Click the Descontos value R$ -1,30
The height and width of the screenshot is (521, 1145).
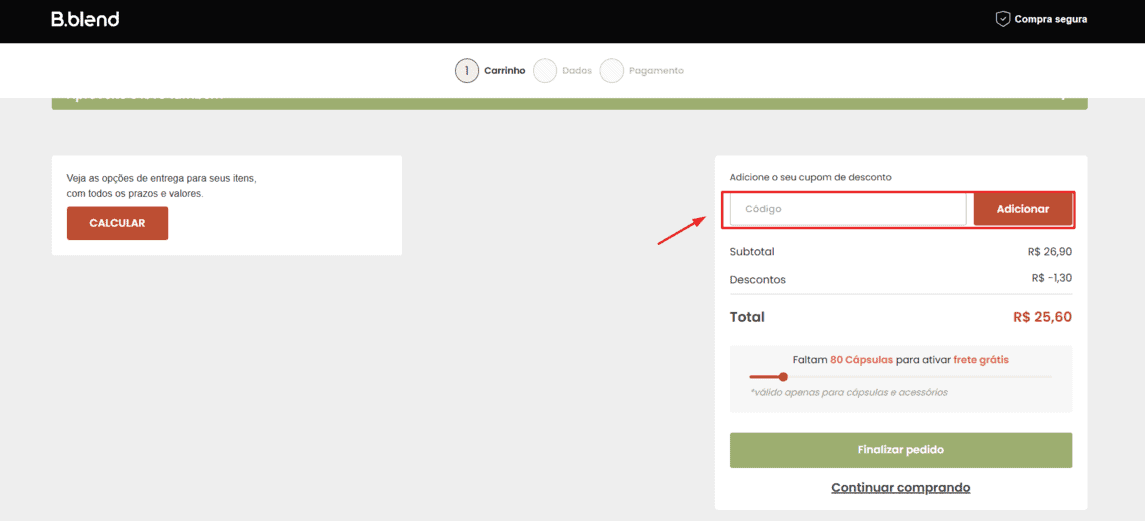(1052, 278)
